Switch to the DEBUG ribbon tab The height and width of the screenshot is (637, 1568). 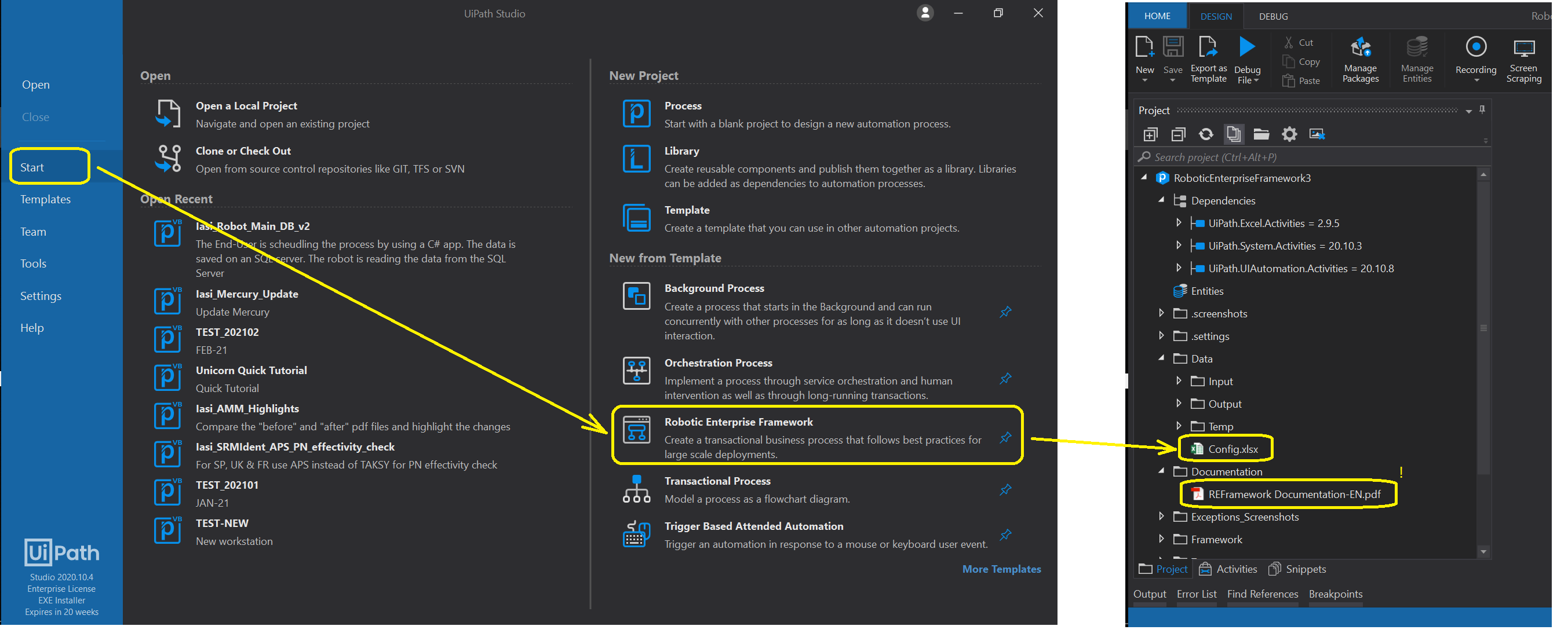pyautogui.click(x=1273, y=16)
